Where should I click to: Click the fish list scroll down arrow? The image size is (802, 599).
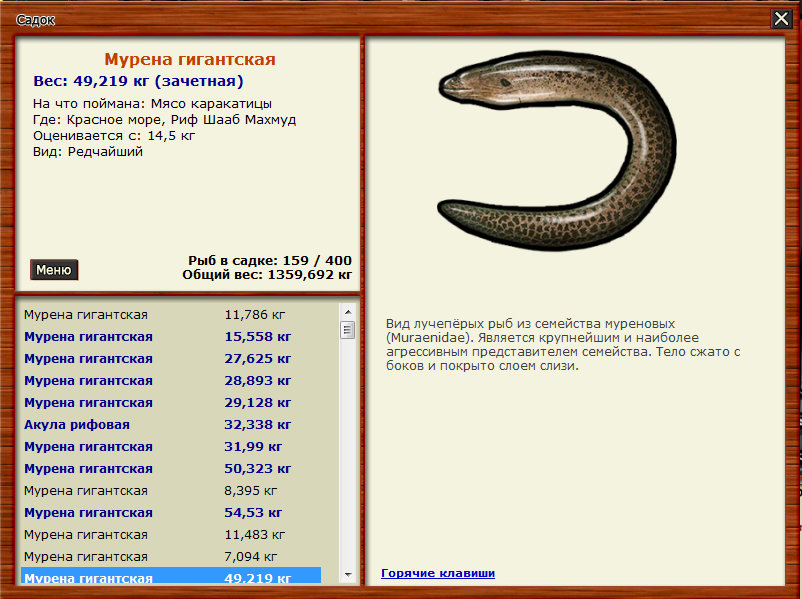tap(348, 574)
